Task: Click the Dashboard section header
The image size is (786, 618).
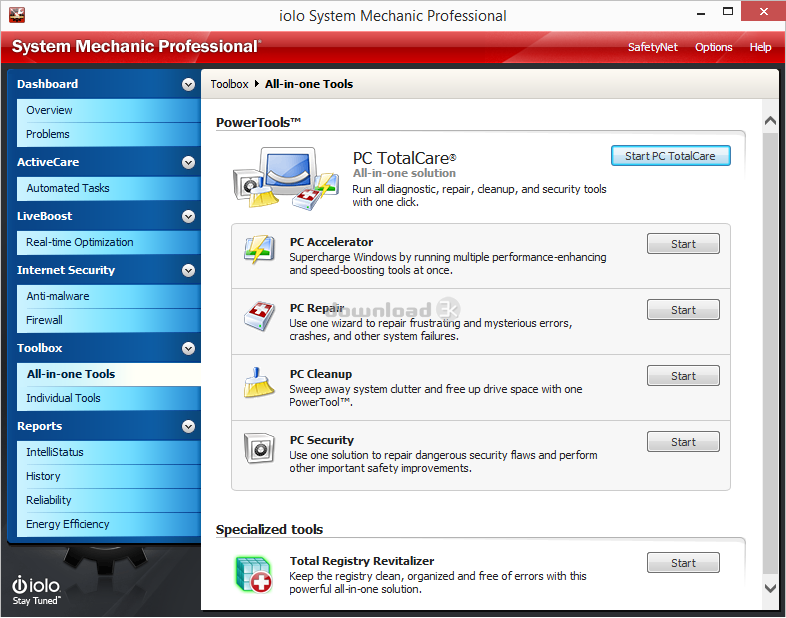Action: click(x=105, y=84)
